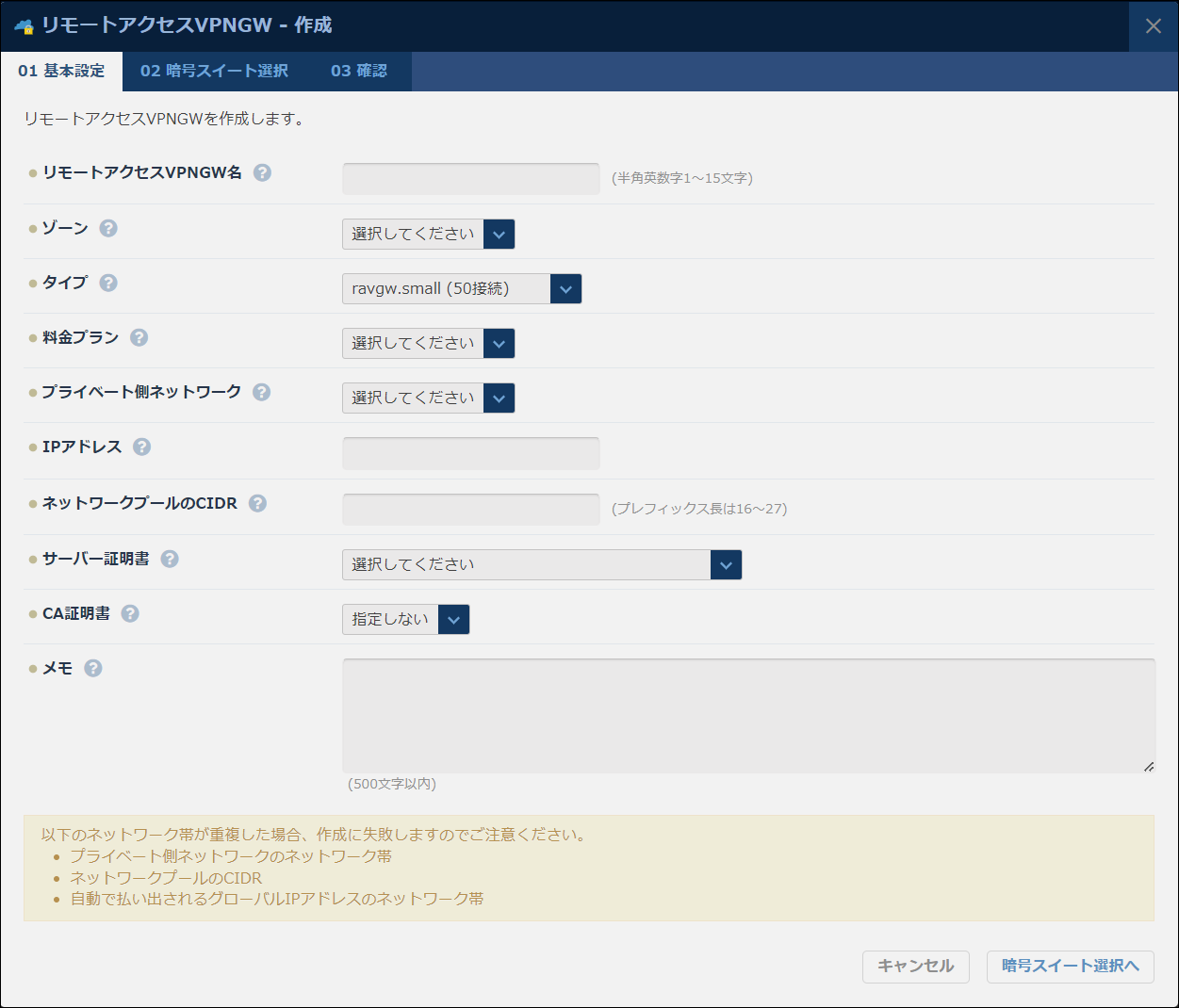
Task: Click inside the メモ text area
Action: tap(748, 716)
